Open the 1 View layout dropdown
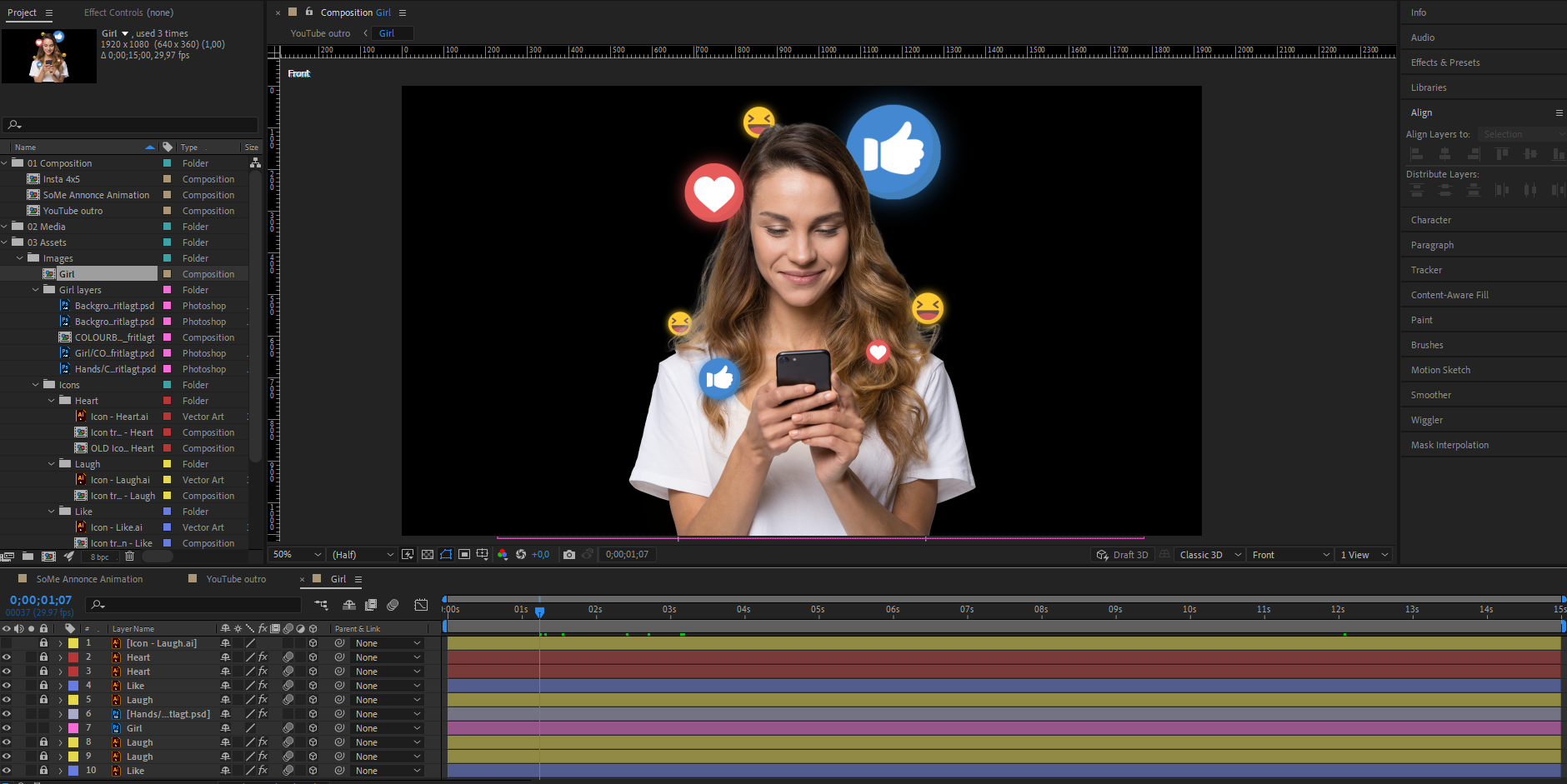This screenshot has width=1567, height=784. 1364,555
